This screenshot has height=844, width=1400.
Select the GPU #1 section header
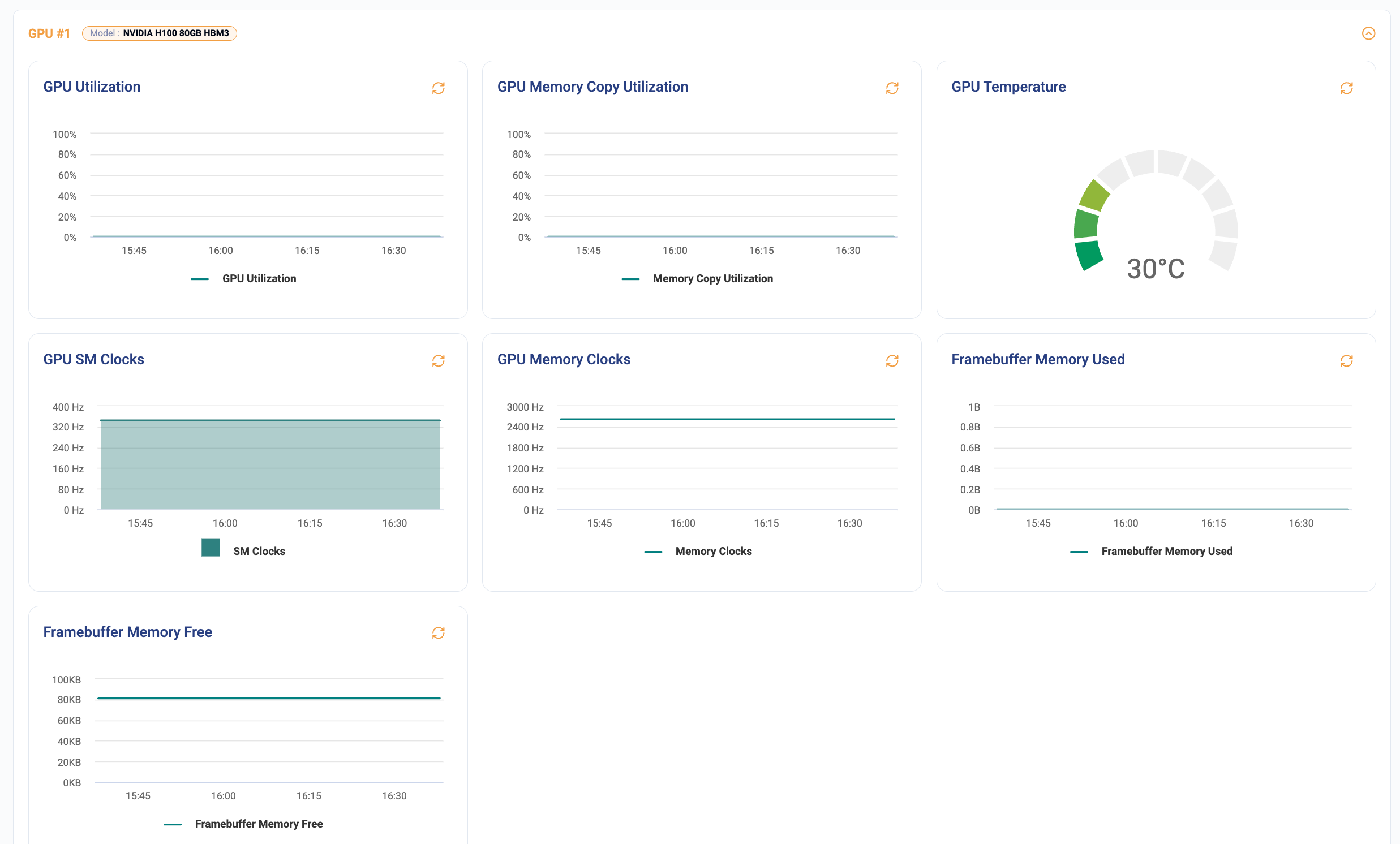point(50,33)
